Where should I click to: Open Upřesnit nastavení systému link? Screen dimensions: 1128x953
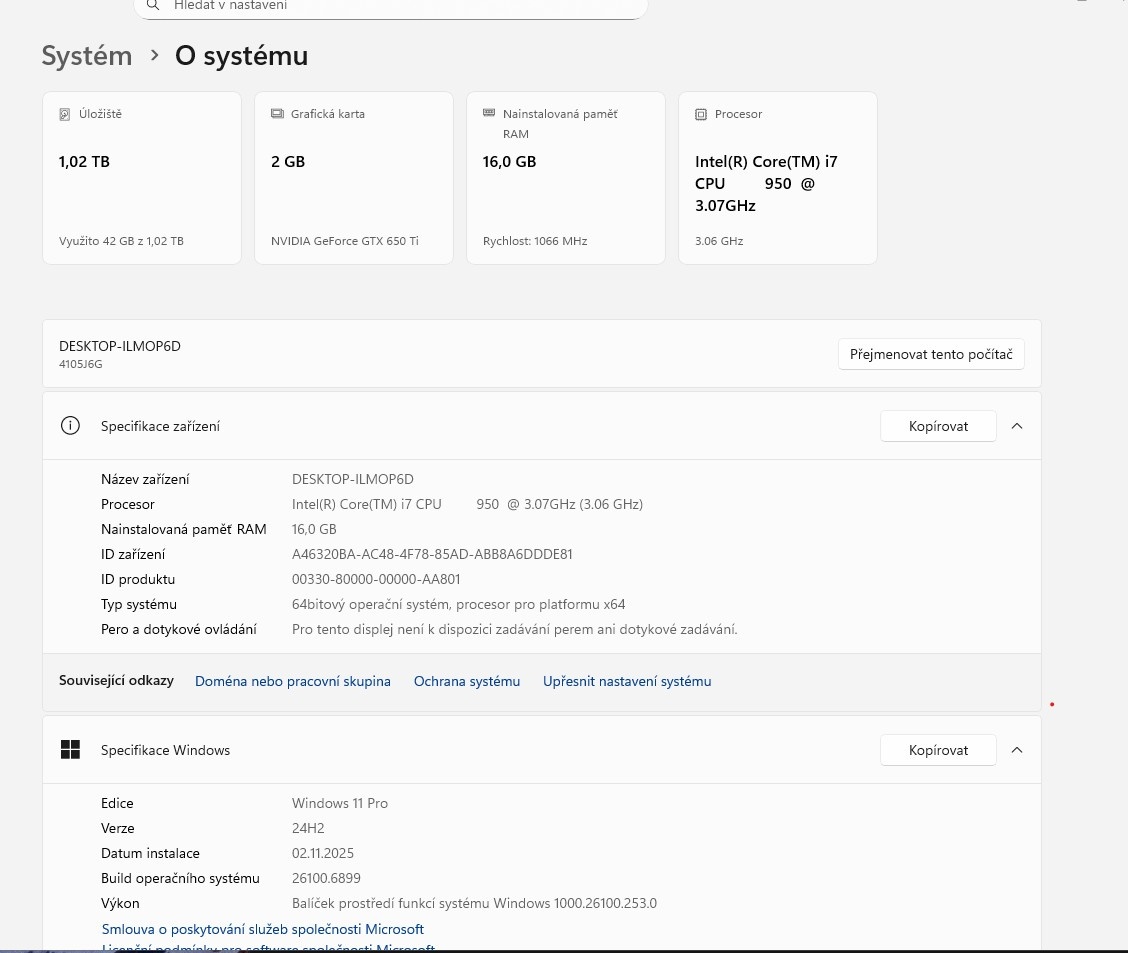tap(627, 681)
